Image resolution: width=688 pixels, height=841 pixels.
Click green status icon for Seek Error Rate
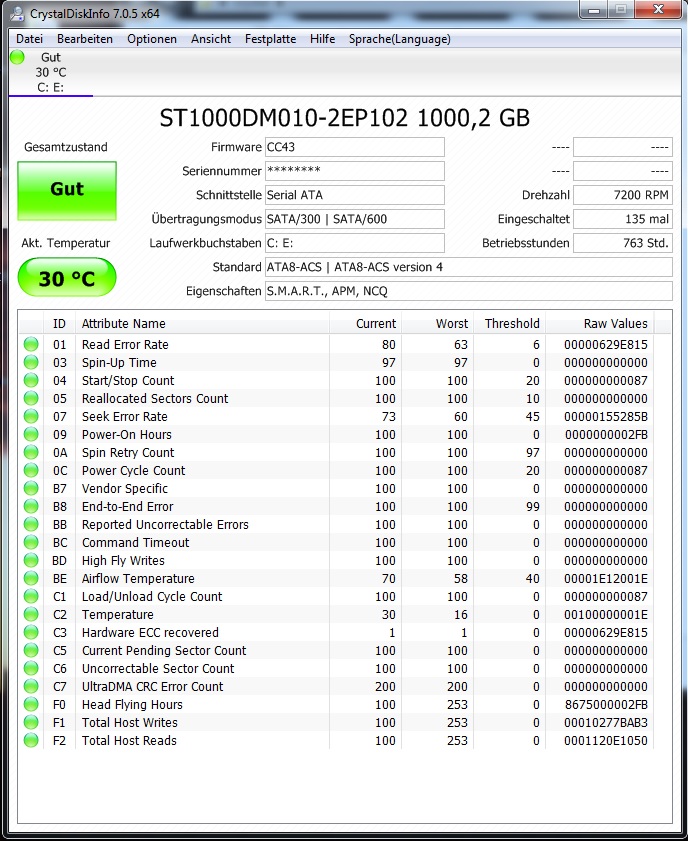coord(31,416)
